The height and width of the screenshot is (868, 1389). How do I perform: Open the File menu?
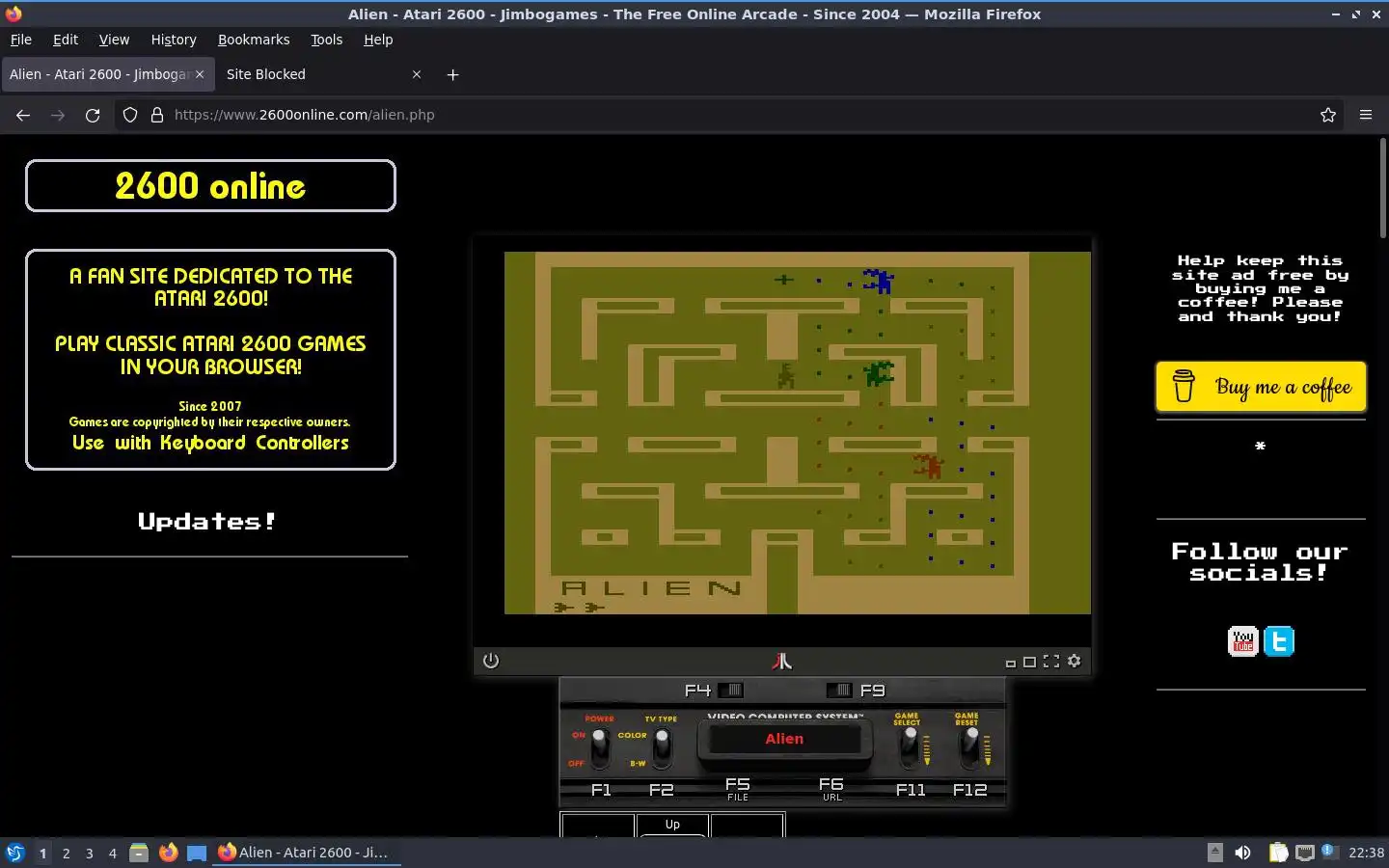point(20,40)
